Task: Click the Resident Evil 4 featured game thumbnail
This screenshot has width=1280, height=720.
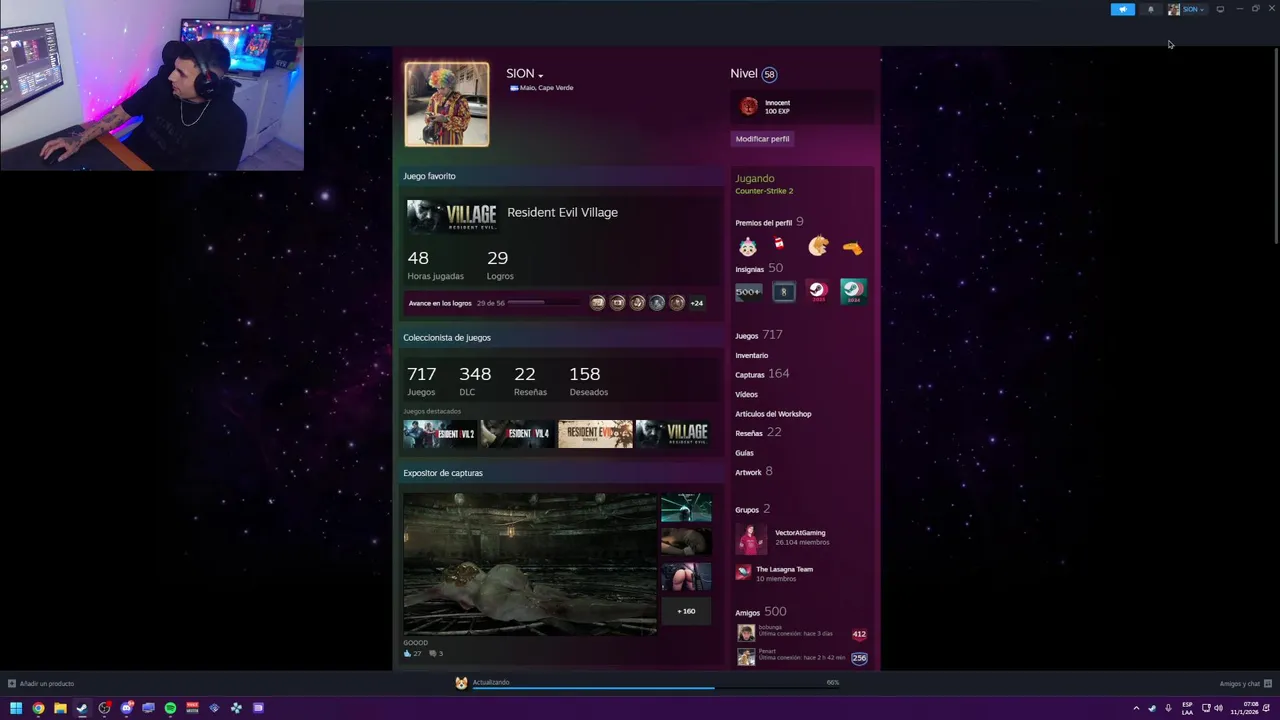Action: pyautogui.click(x=517, y=434)
